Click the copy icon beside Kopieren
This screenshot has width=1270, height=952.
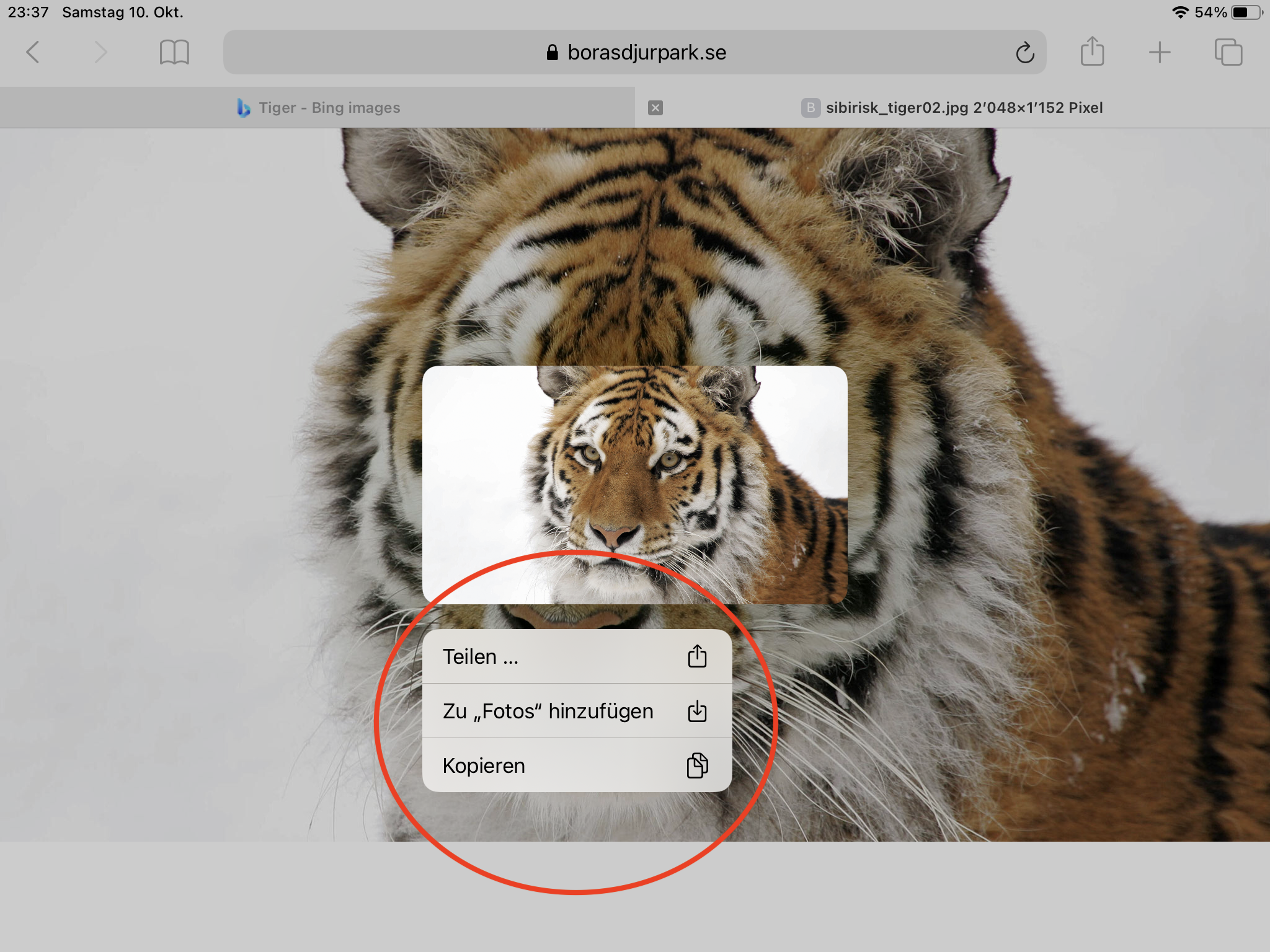[697, 765]
